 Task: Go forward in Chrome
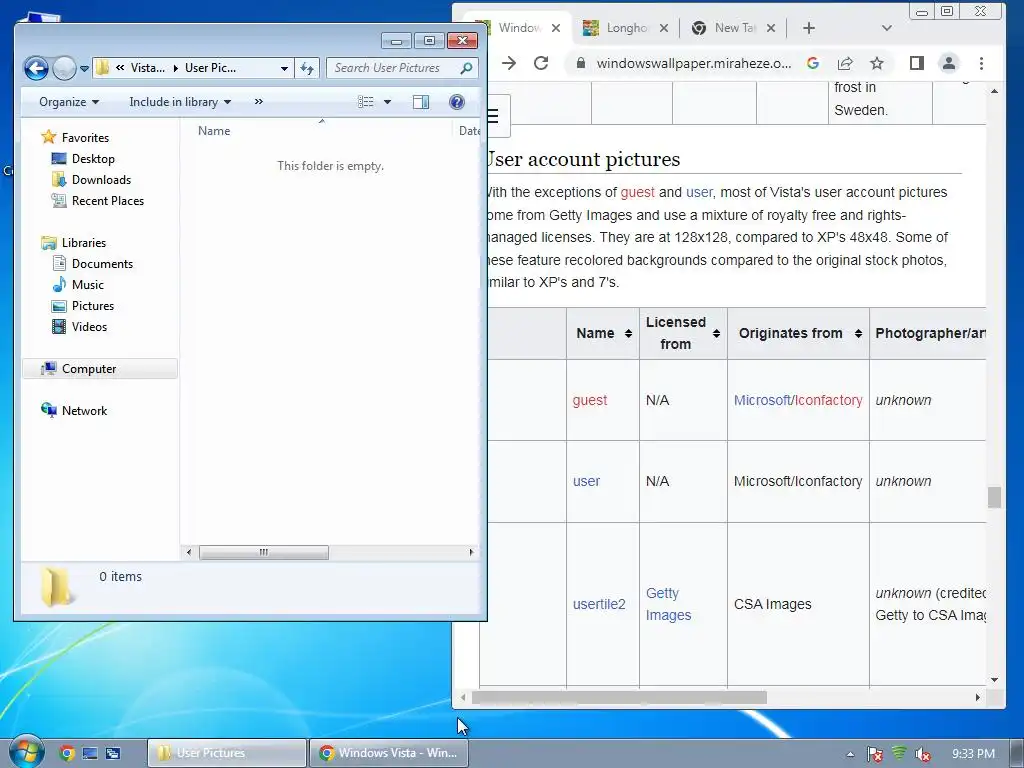pyautogui.click(x=509, y=63)
